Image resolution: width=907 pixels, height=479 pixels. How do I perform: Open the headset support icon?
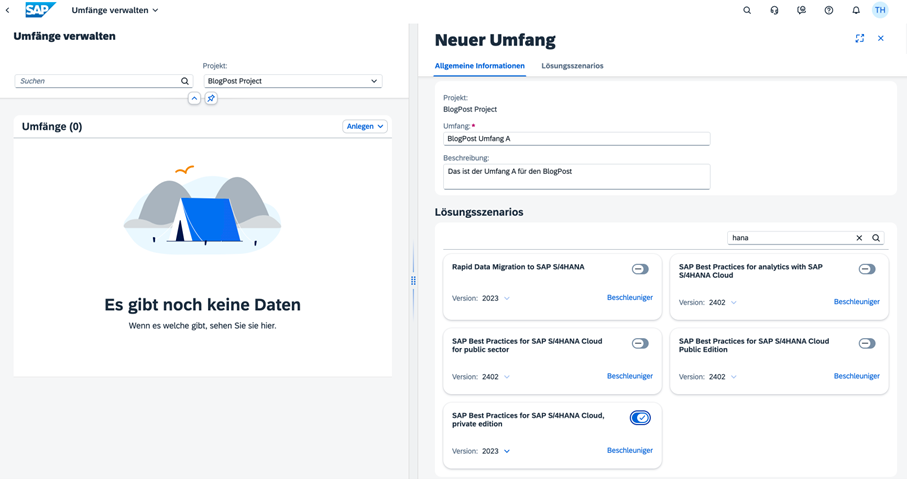point(774,10)
